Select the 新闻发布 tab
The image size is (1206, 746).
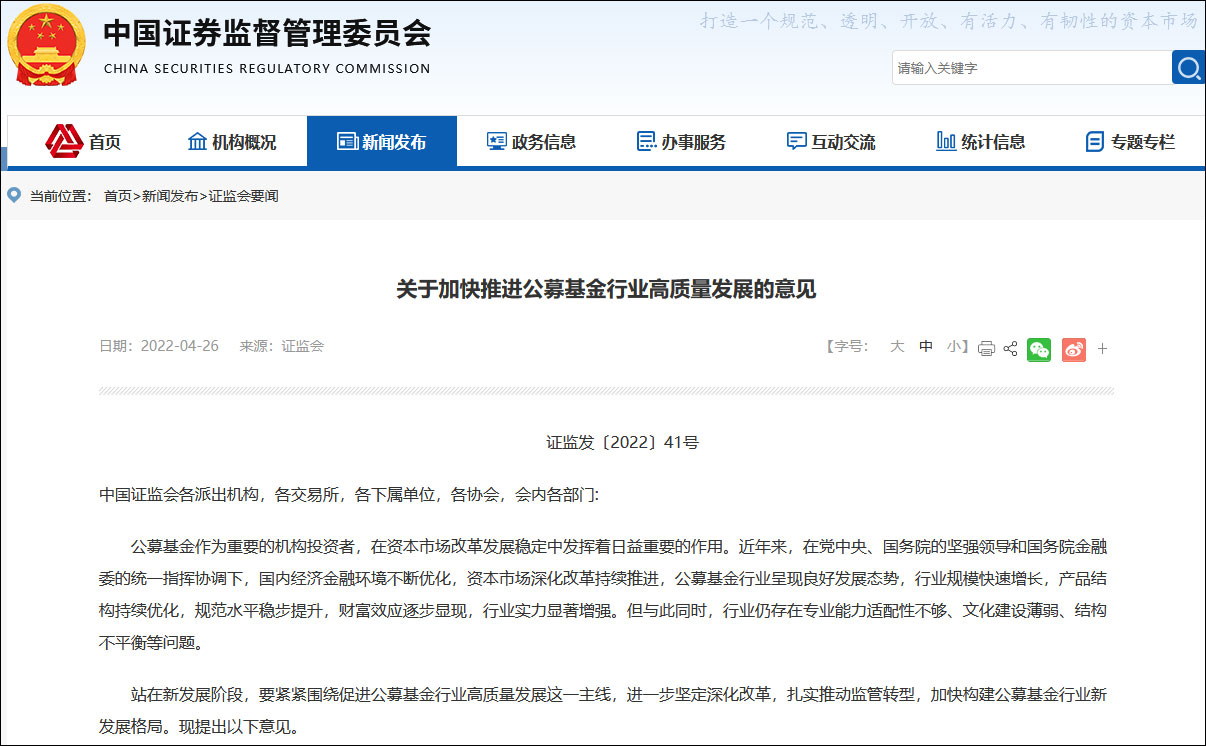click(382, 142)
